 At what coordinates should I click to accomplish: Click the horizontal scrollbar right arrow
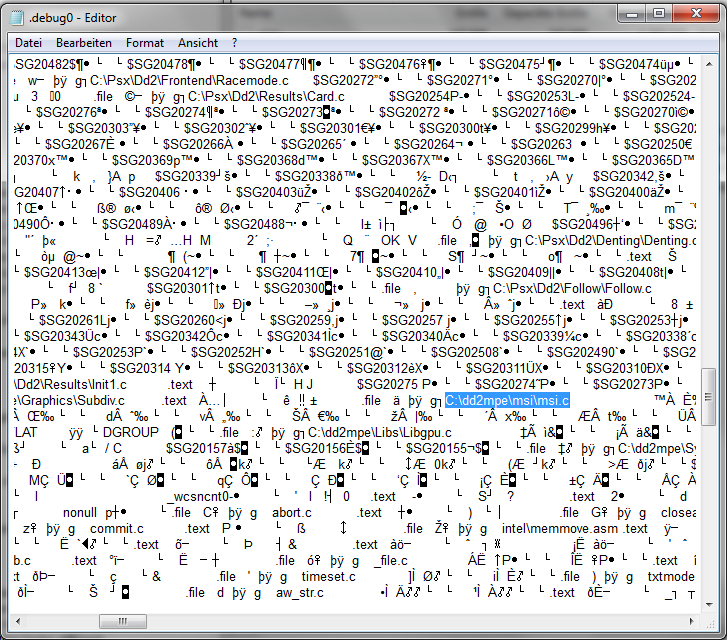pyautogui.click(x=692, y=623)
